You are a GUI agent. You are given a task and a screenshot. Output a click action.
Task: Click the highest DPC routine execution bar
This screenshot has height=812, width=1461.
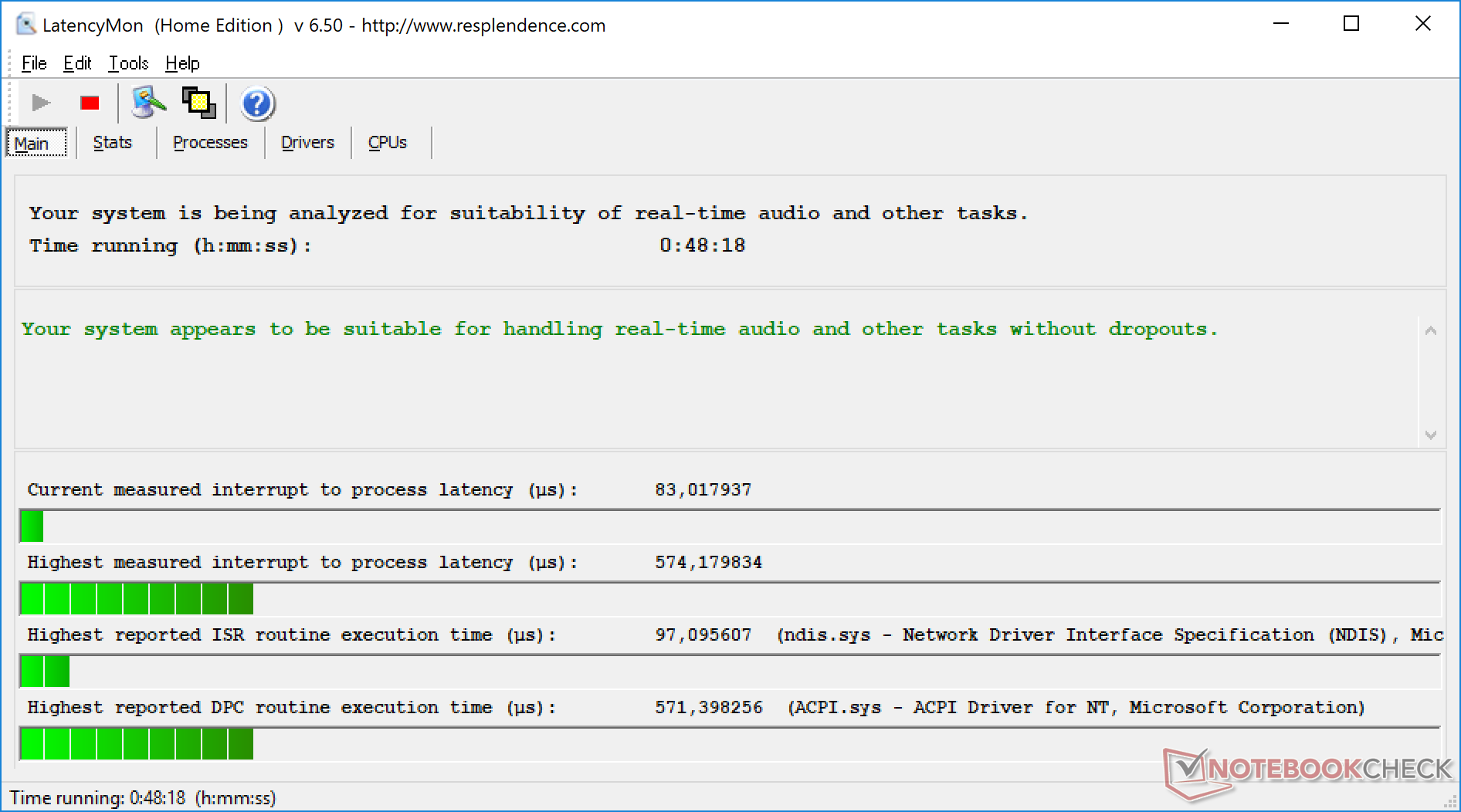tap(730, 744)
